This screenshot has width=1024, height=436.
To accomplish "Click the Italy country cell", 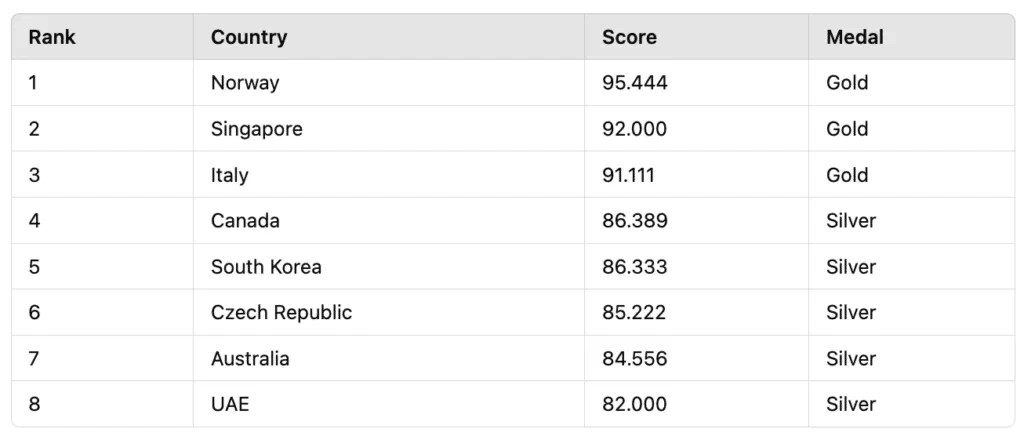I will point(229,175).
